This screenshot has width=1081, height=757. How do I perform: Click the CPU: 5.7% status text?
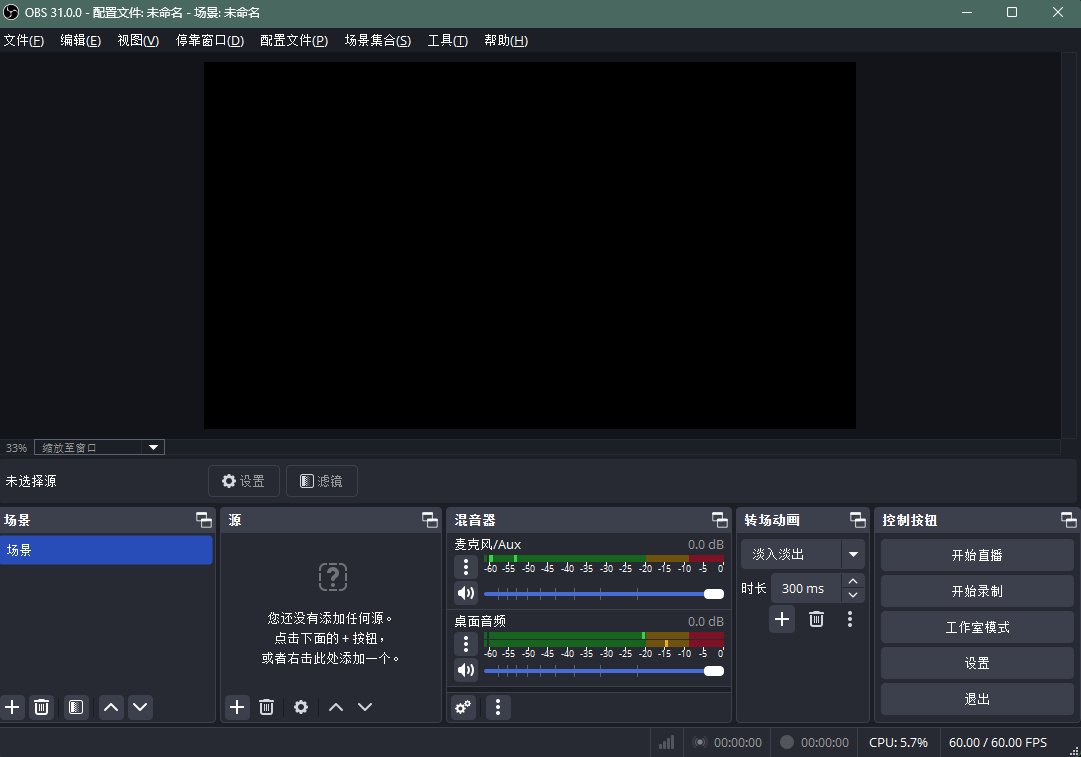click(x=898, y=743)
